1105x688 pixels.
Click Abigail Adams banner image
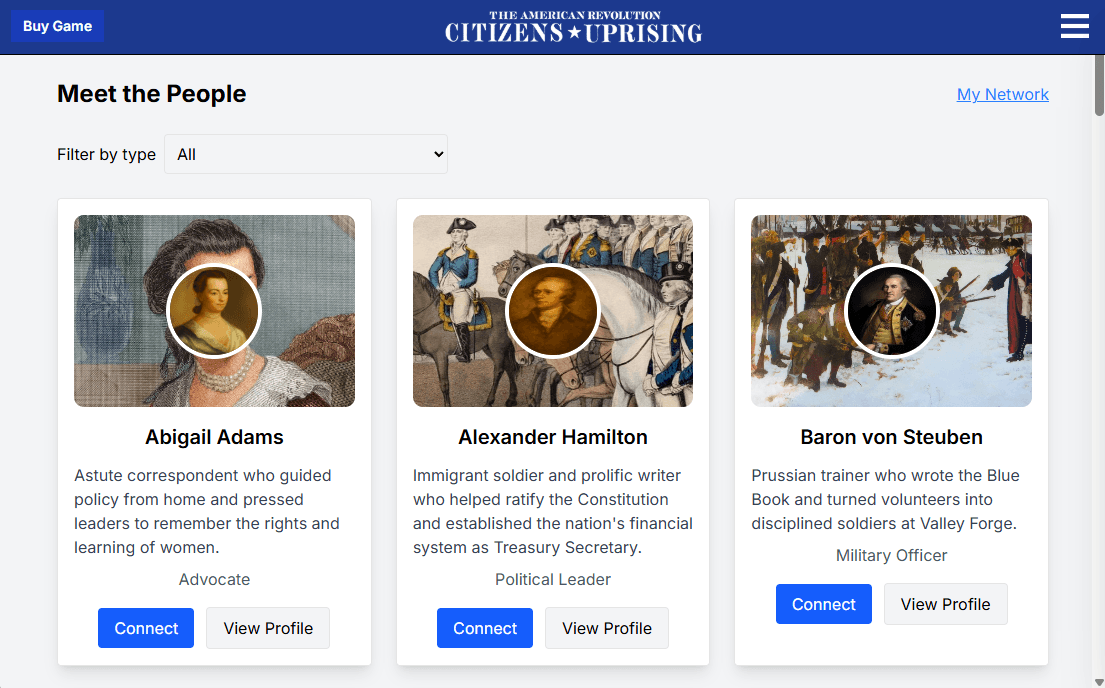coord(110,260)
